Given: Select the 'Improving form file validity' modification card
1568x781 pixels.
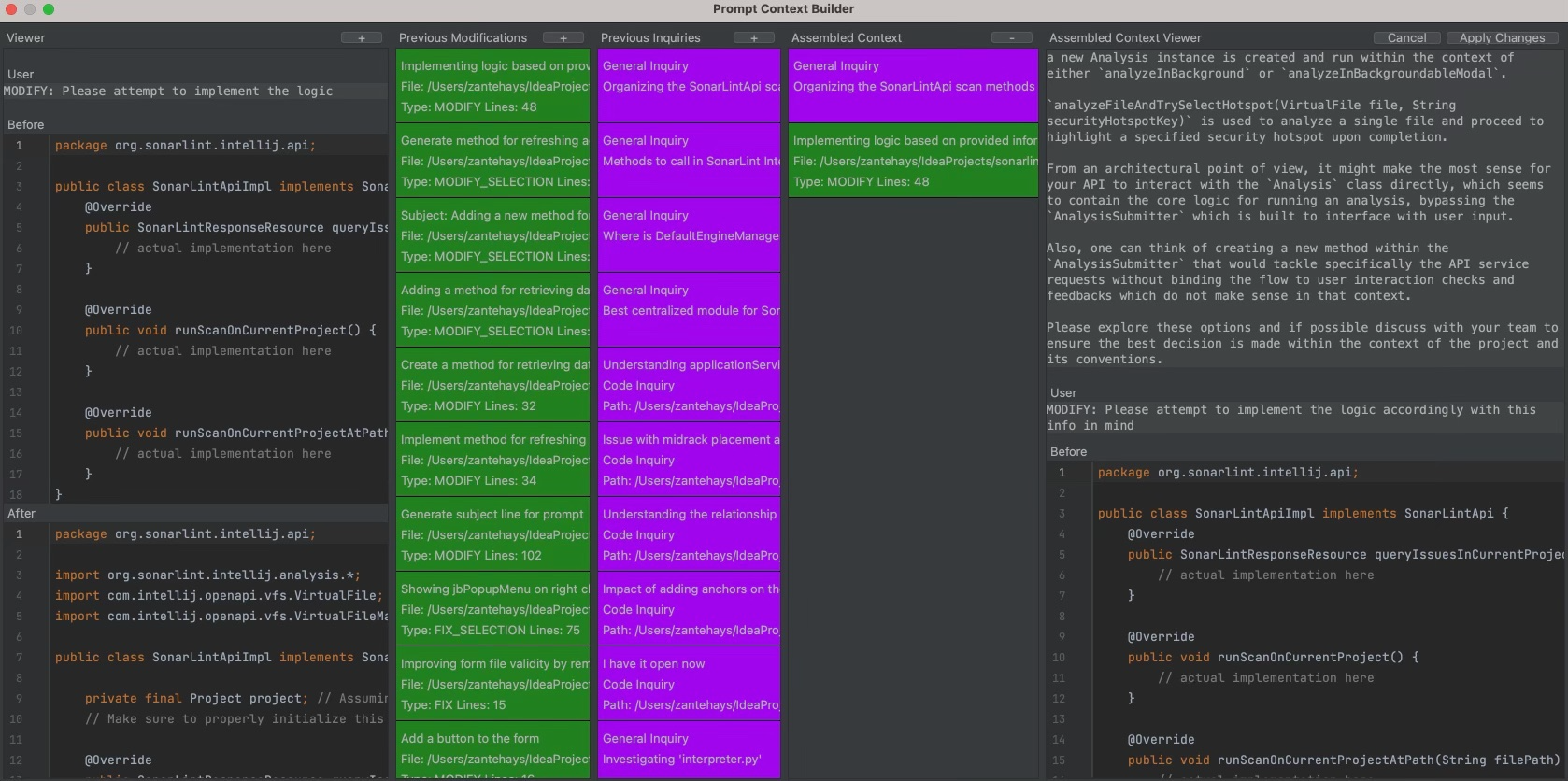Looking at the screenshot, I should click(x=493, y=684).
